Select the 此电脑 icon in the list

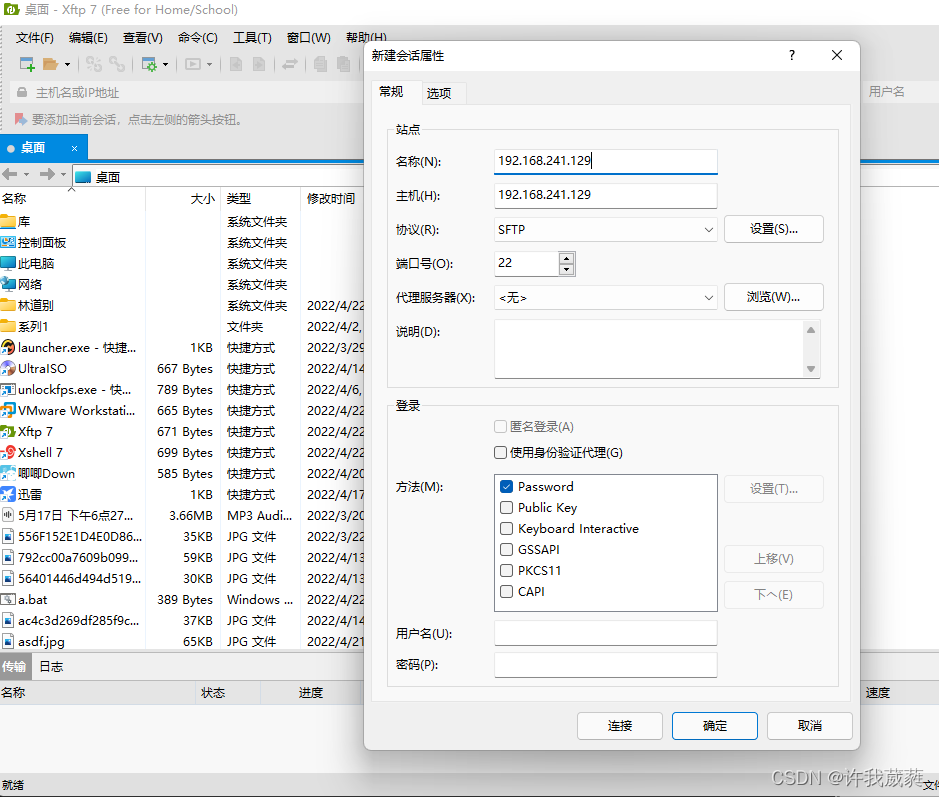(x=8, y=263)
